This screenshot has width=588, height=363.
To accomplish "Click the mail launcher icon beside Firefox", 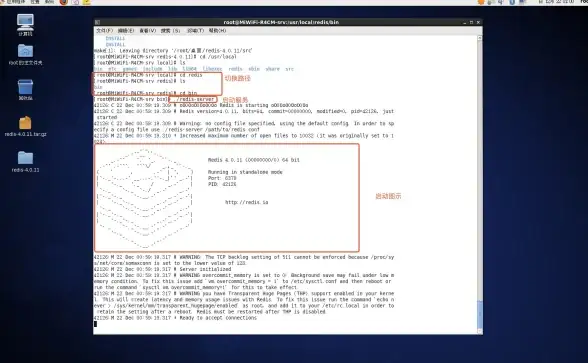I will pyautogui.click(x=75, y=2).
